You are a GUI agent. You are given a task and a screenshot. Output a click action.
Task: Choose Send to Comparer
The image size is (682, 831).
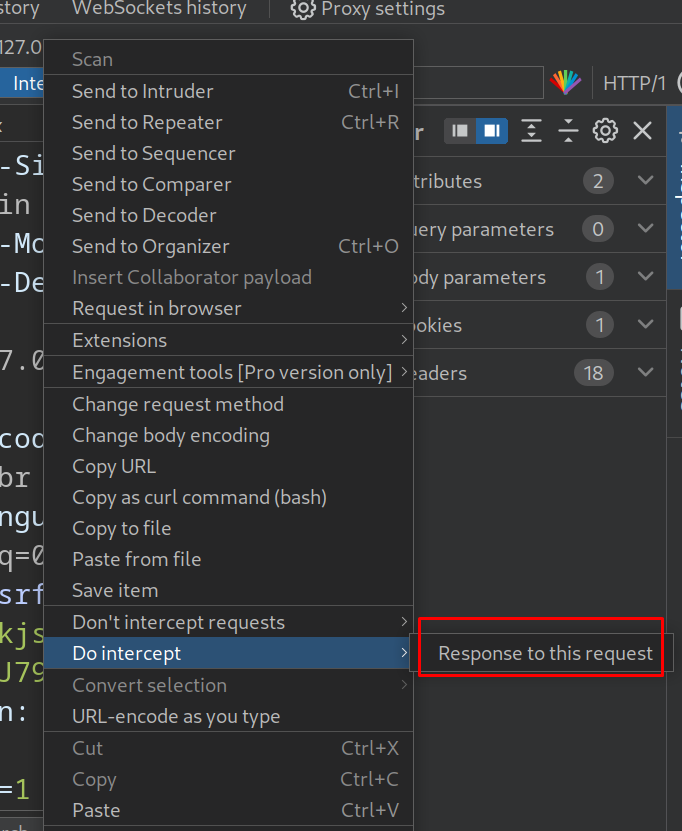228,184
